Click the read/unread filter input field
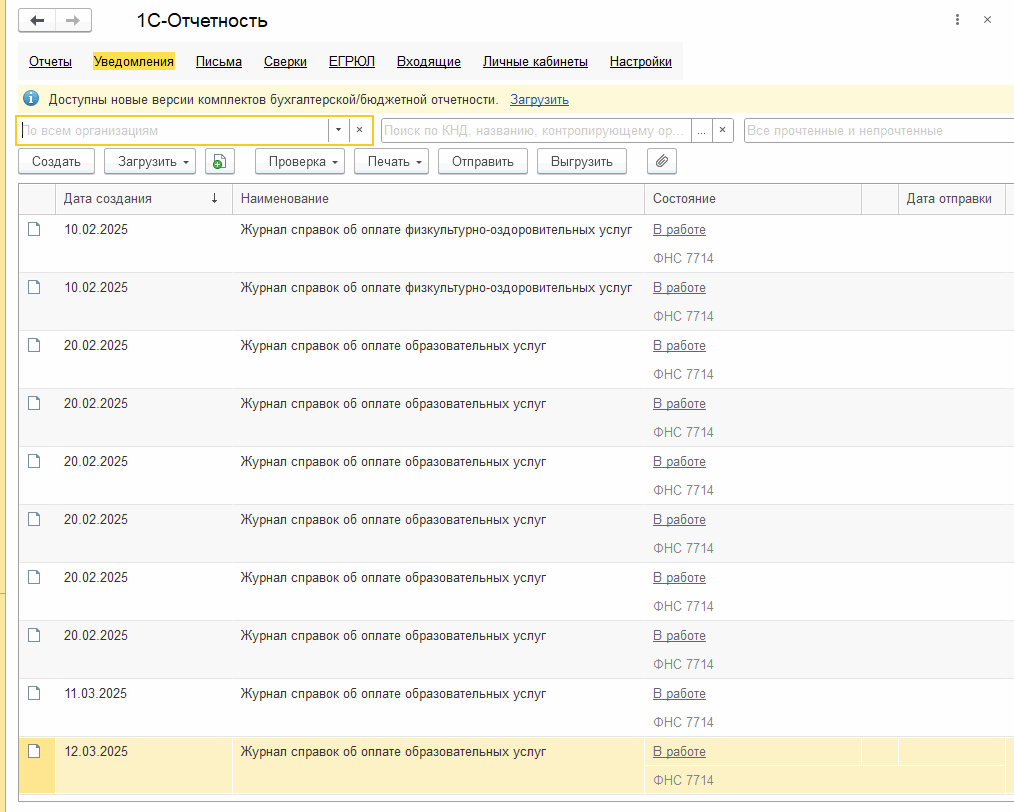 click(876, 131)
